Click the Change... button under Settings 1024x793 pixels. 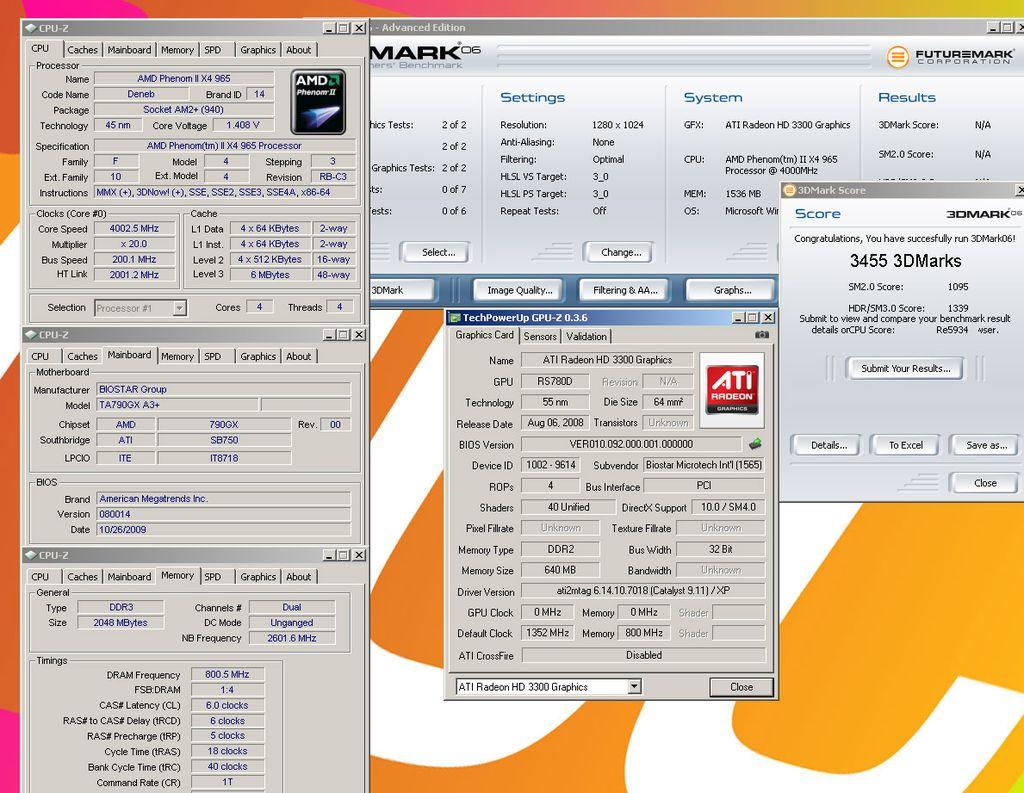coord(620,252)
